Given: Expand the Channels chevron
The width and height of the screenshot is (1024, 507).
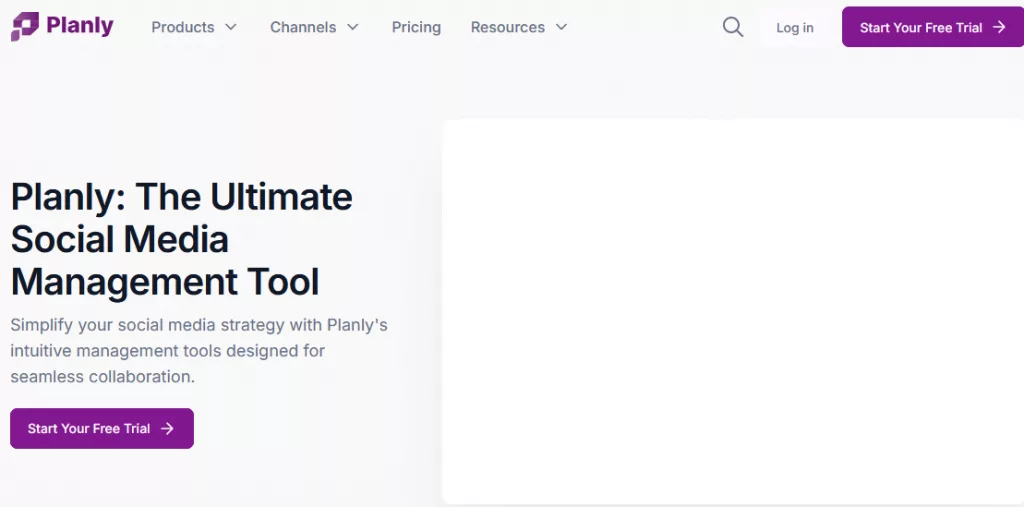Looking at the screenshot, I should click(x=353, y=27).
